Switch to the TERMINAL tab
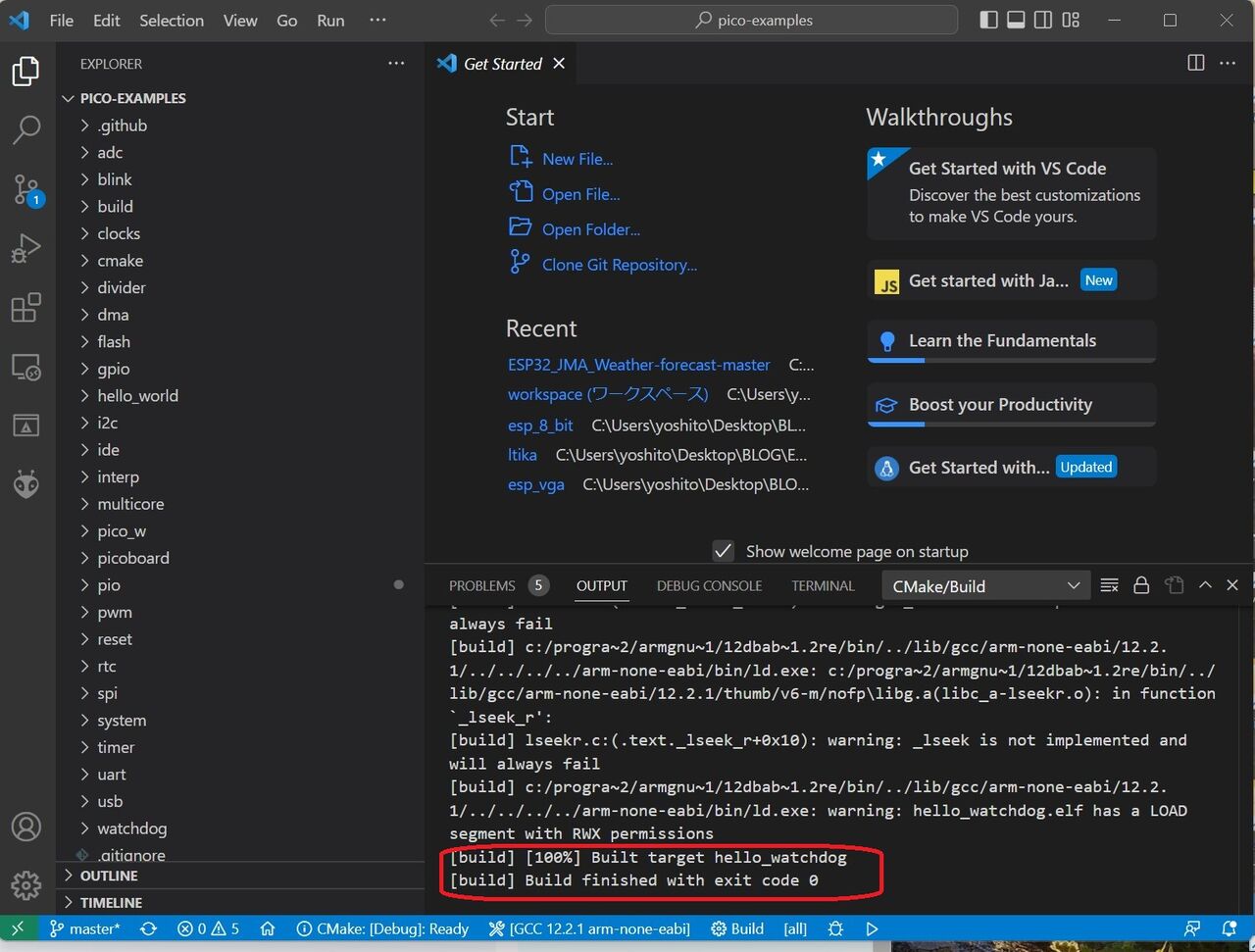Viewport: 1255px width, 952px height. pyautogui.click(x=822, y=585)
